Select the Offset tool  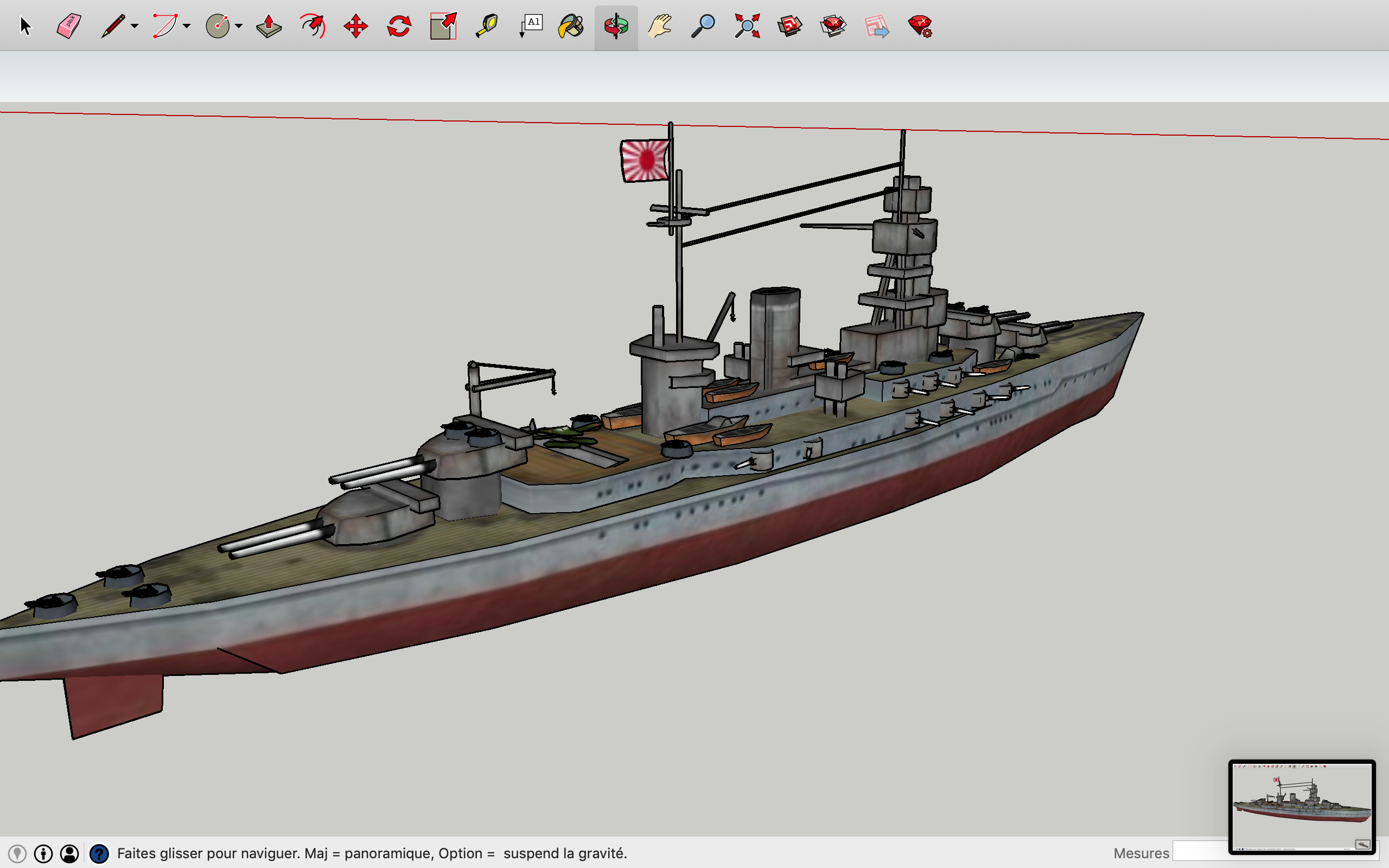tap(313, 26)
